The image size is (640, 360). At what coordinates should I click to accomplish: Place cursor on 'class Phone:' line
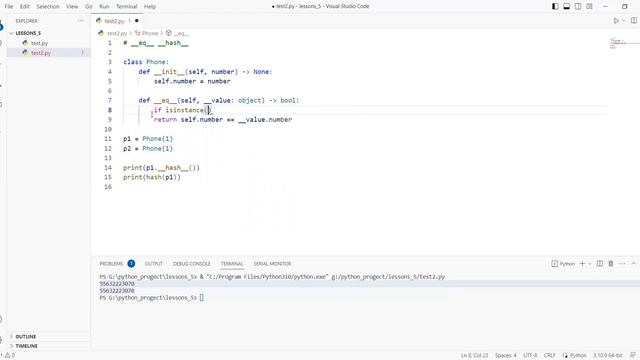(146, 62)
